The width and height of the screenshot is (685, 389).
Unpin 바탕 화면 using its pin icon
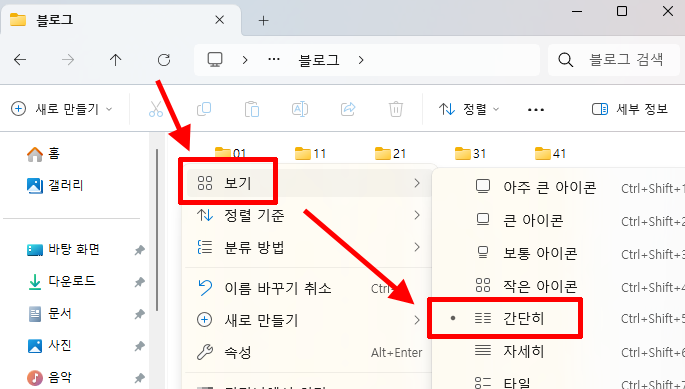point(139,250)
